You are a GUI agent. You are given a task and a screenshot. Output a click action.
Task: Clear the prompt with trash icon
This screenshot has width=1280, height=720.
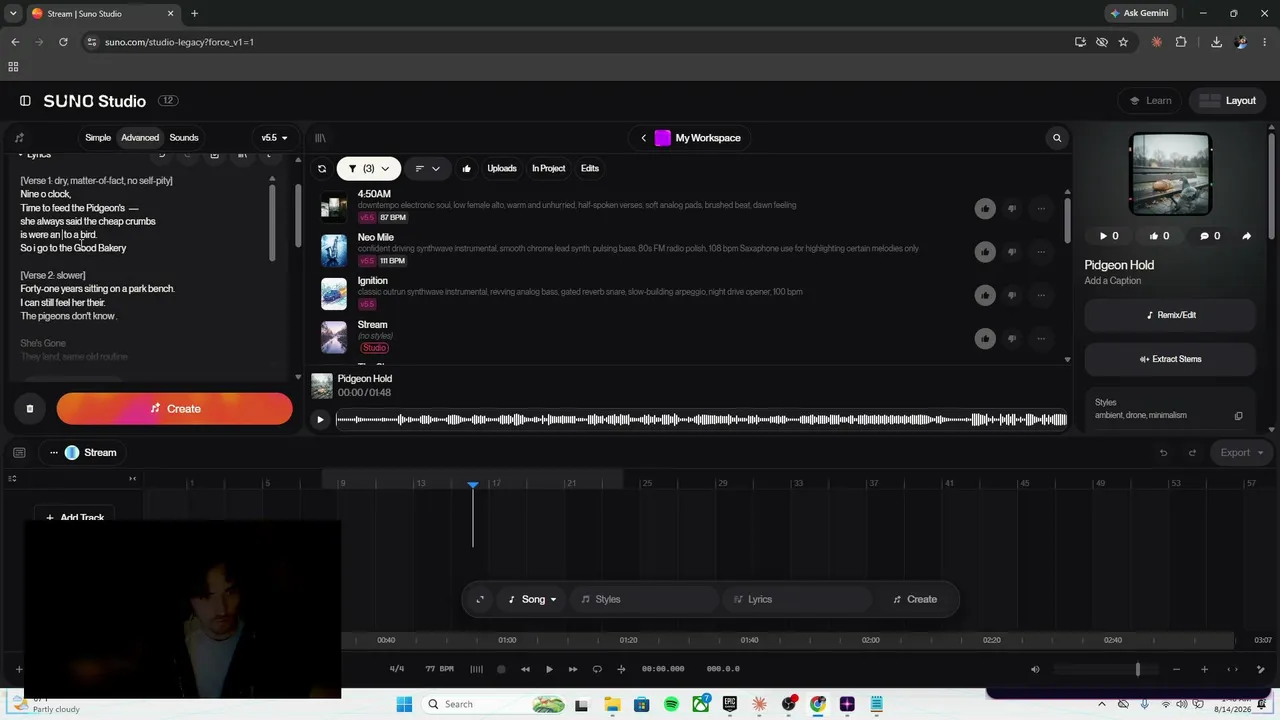click(30, 408)
